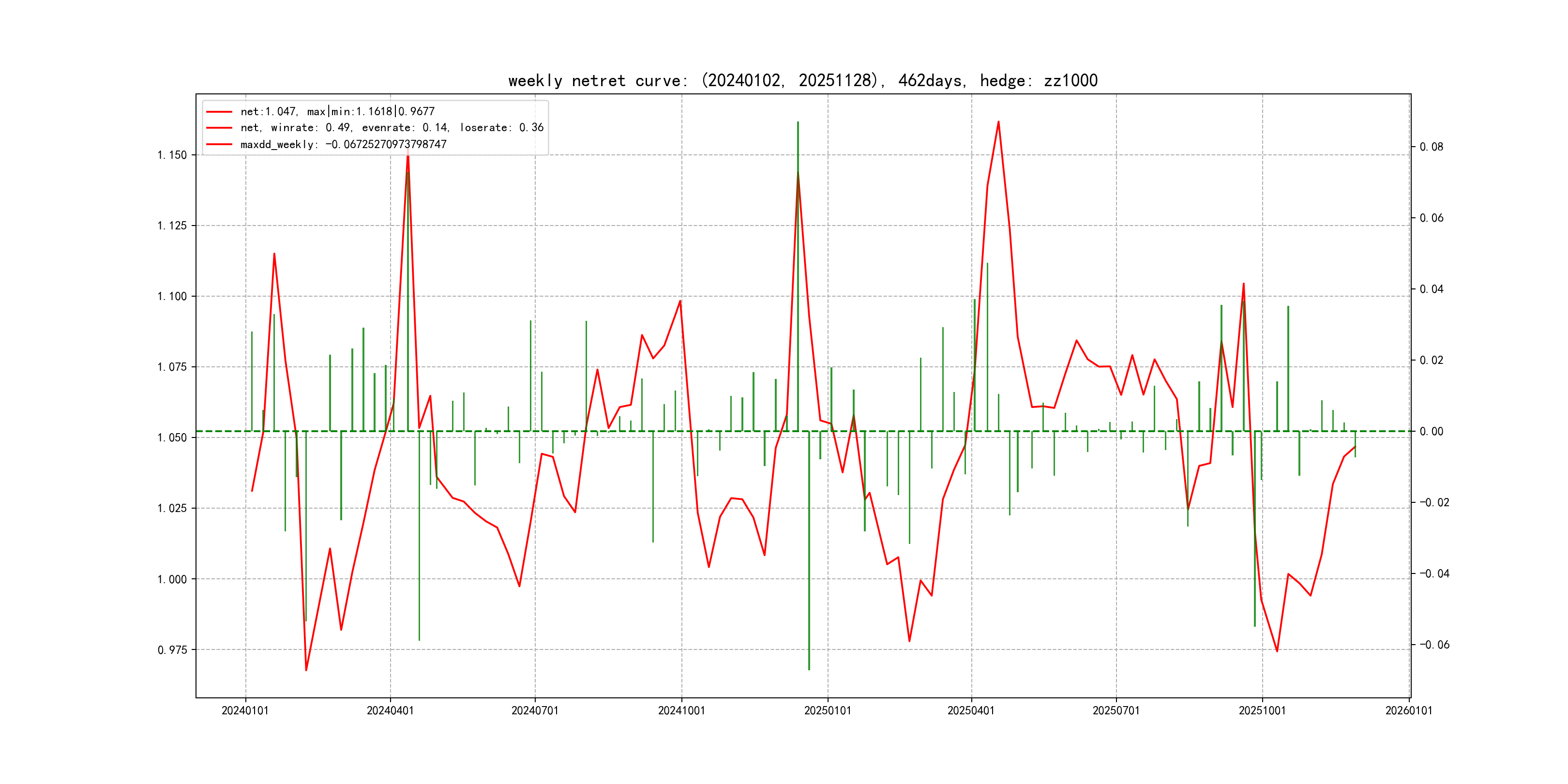1568x784 pixels.
Task: Click x-axis label 20241001
Action: point(681,711)
